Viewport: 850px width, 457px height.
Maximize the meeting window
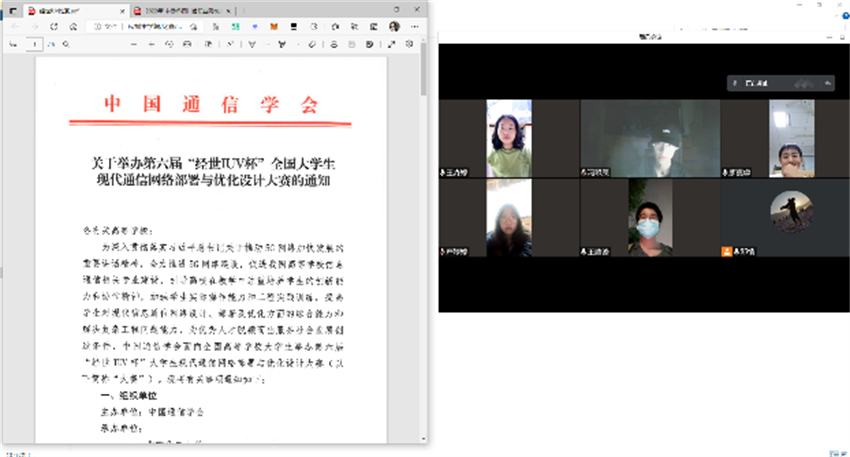842,37
